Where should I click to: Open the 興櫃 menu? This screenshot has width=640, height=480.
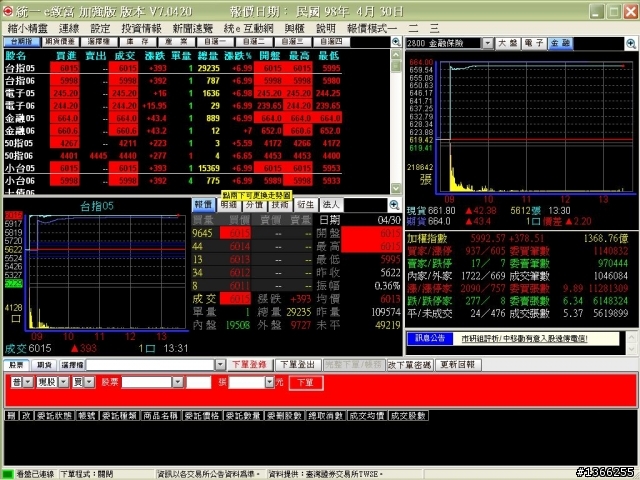295,28
